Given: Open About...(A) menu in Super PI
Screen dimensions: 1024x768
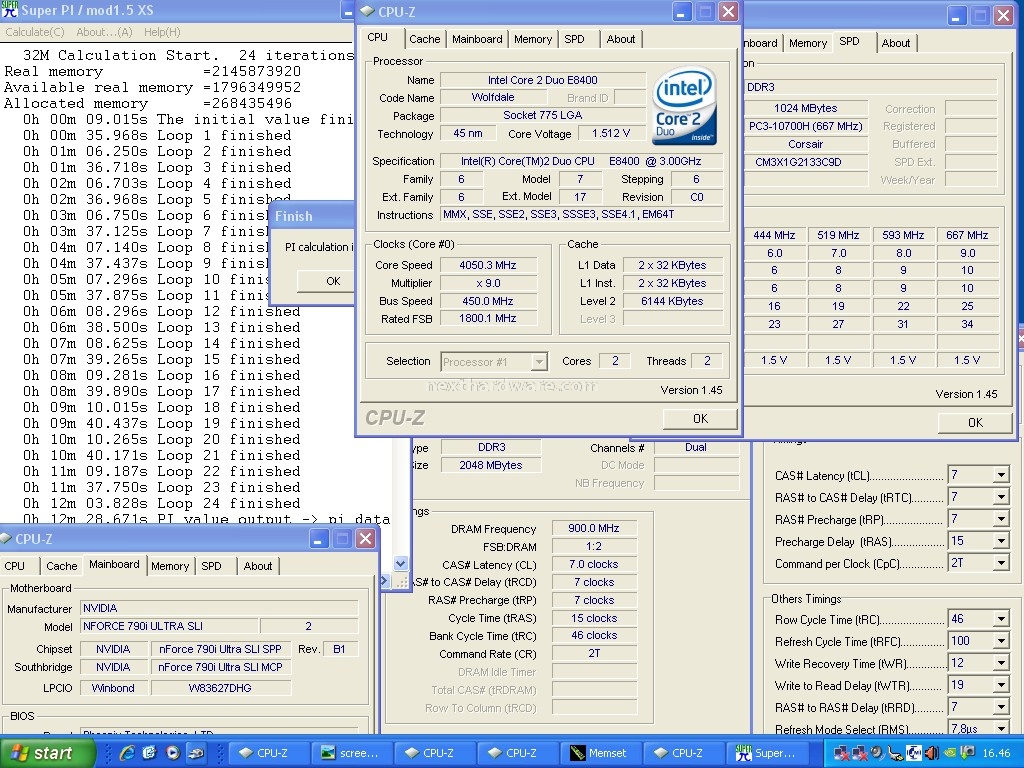Looking at the screenshot, I should click(104, 32).
